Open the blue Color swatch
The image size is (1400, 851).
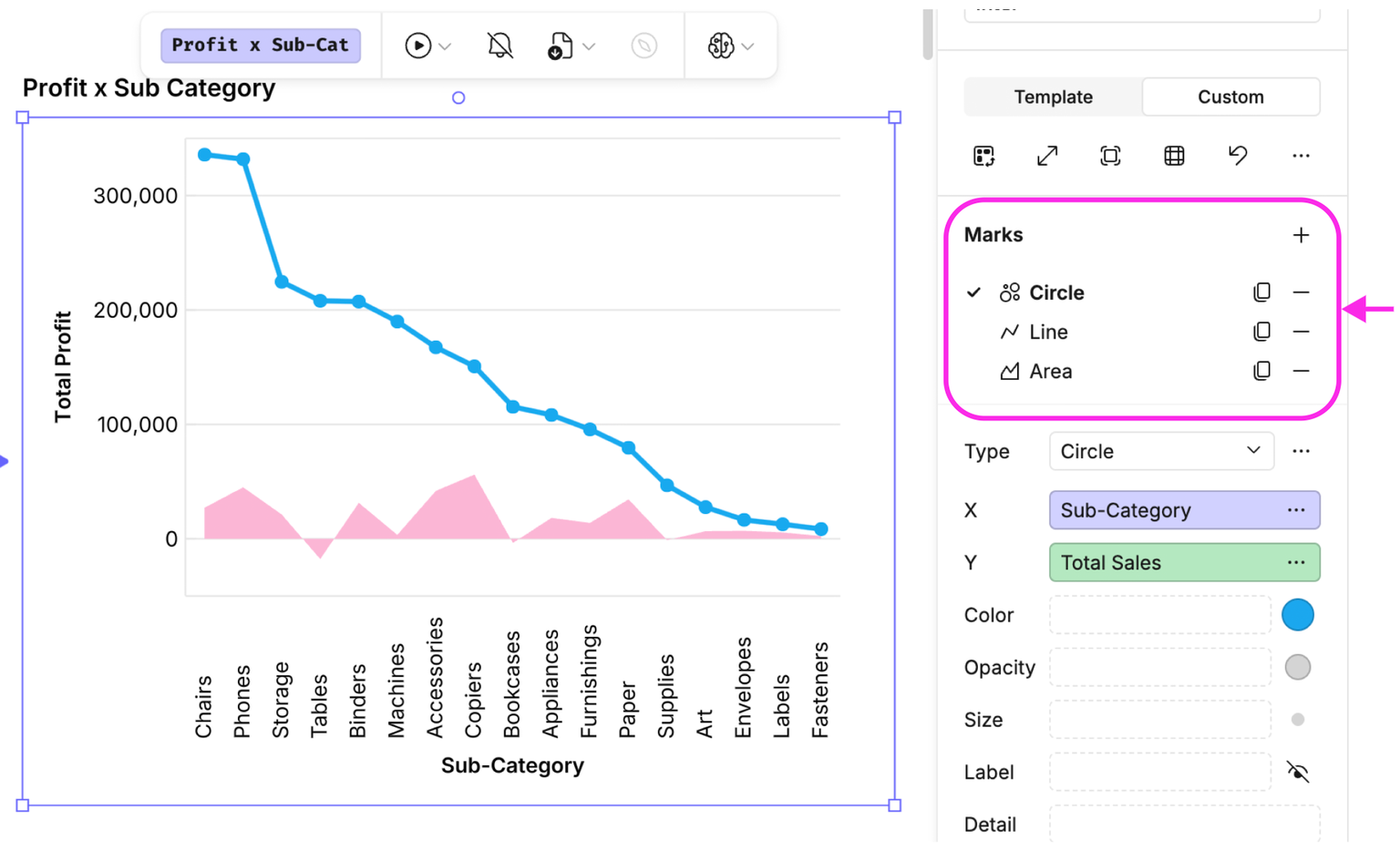tap(1298, 615)
